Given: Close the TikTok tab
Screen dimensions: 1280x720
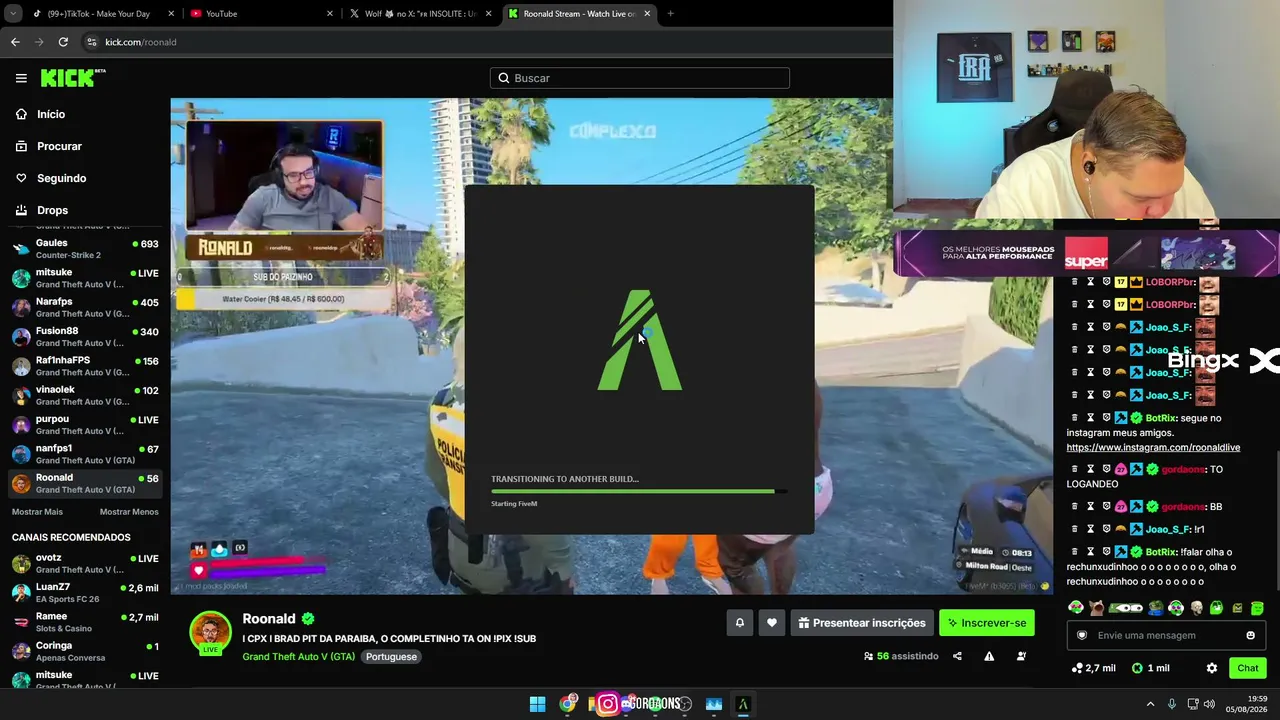Looking at the screenshot, I should 171,14.
